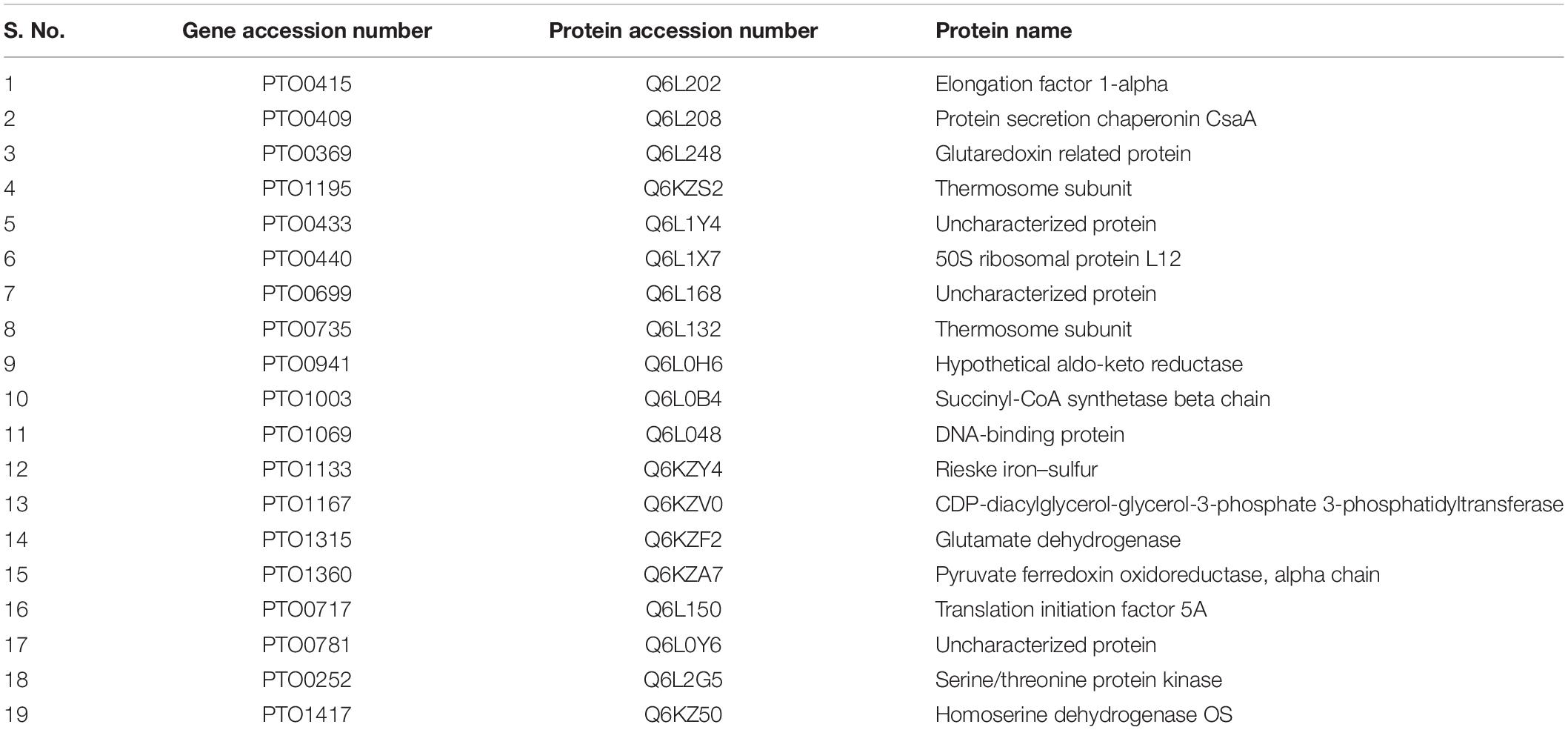This screenshot has height=730, width=1568.
Task: Click Glutamate dehydrogenase protein name
Action: pos(1058,540)
